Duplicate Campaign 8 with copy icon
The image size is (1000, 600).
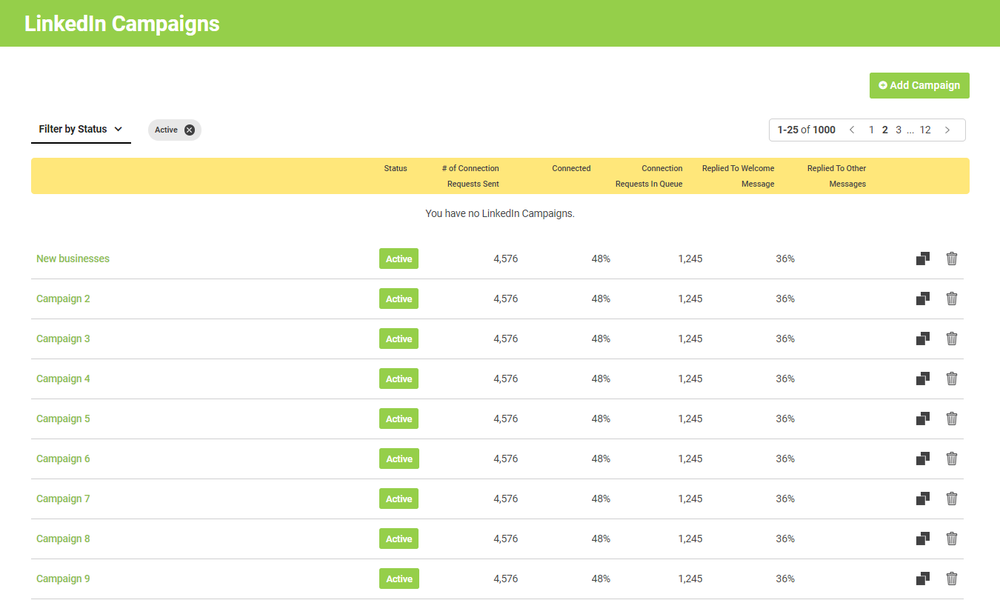[x=923, y=538]
